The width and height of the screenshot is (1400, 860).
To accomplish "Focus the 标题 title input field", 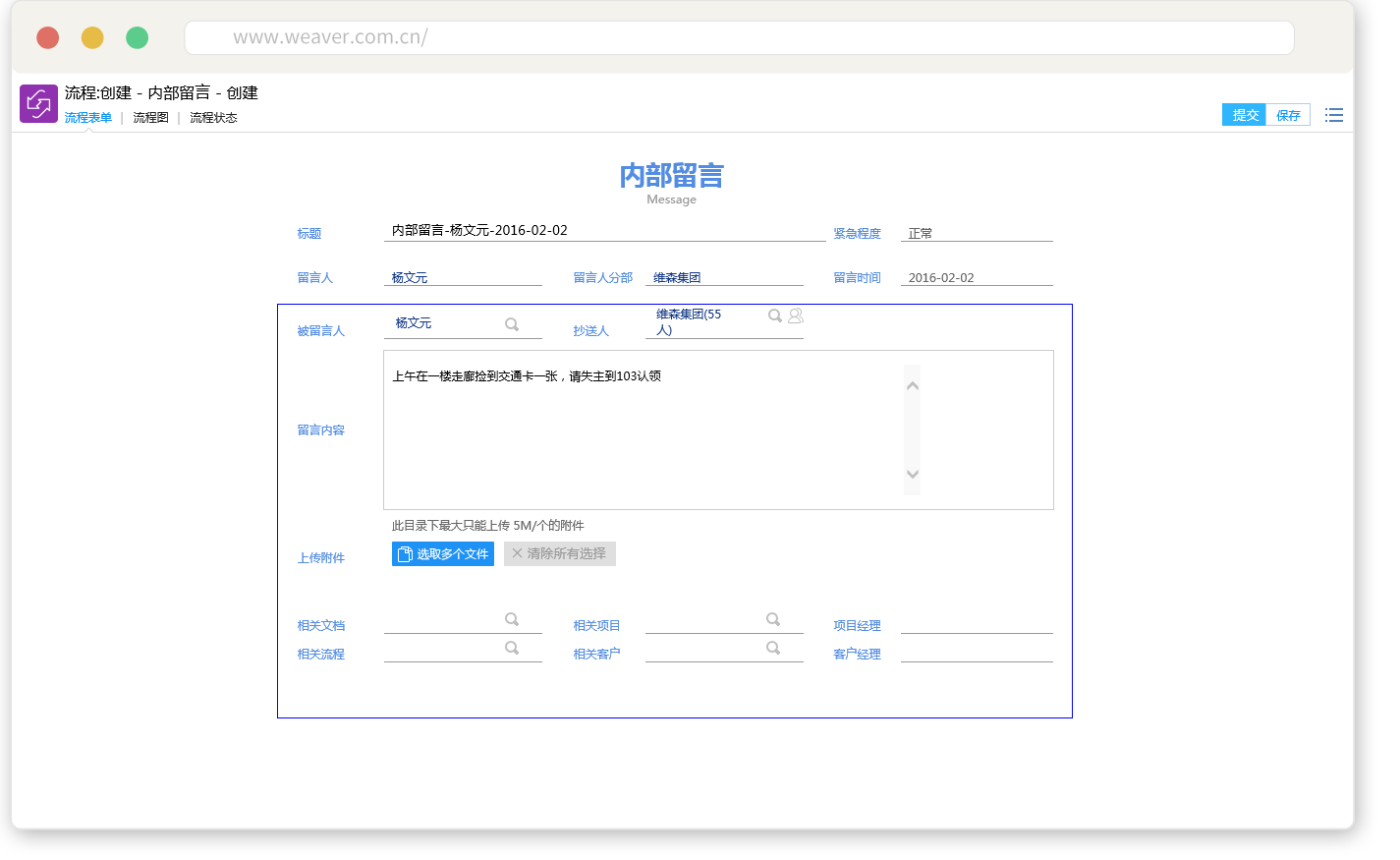I will [x=604, y=231].
